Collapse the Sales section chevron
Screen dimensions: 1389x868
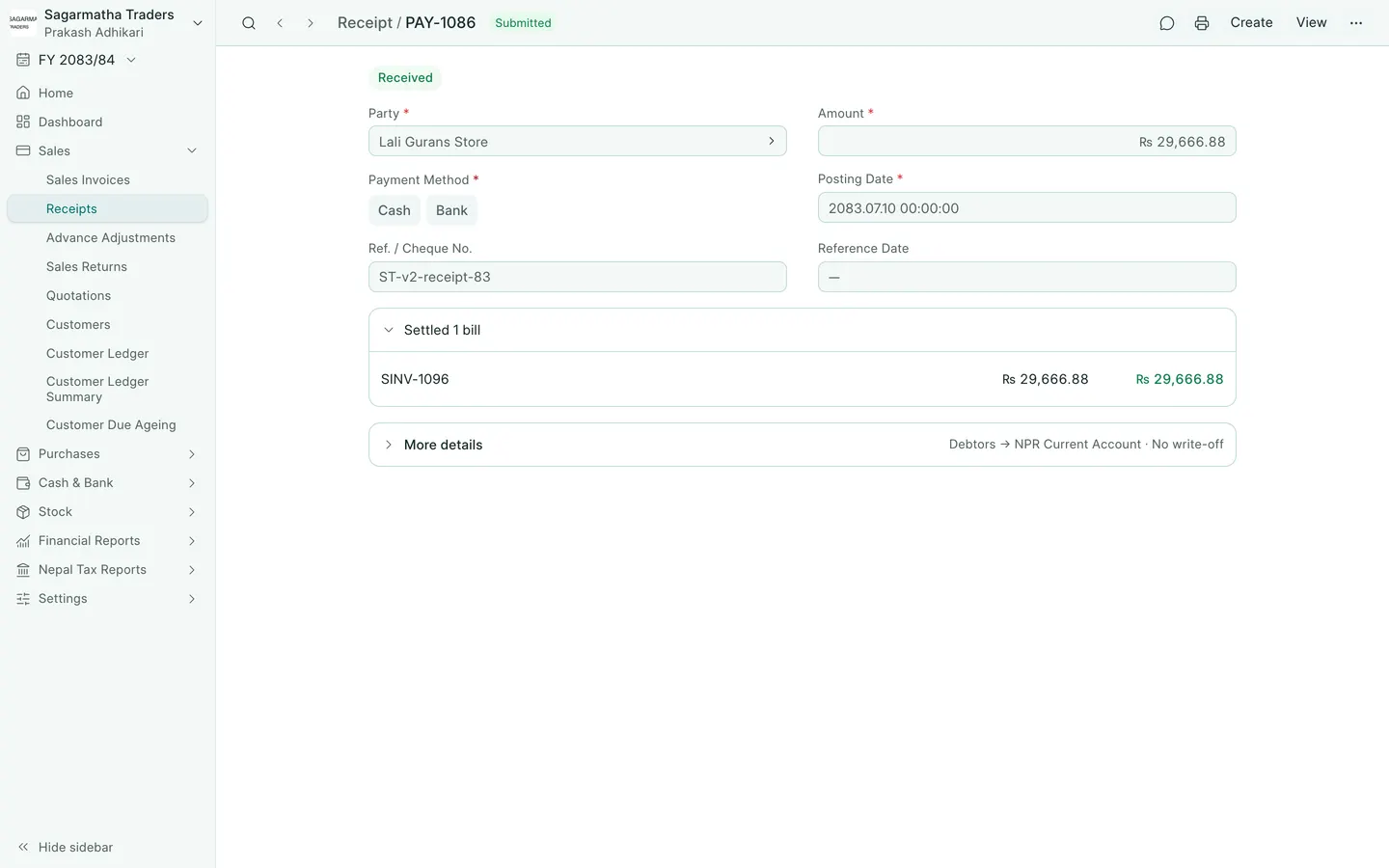pos(192,151)
